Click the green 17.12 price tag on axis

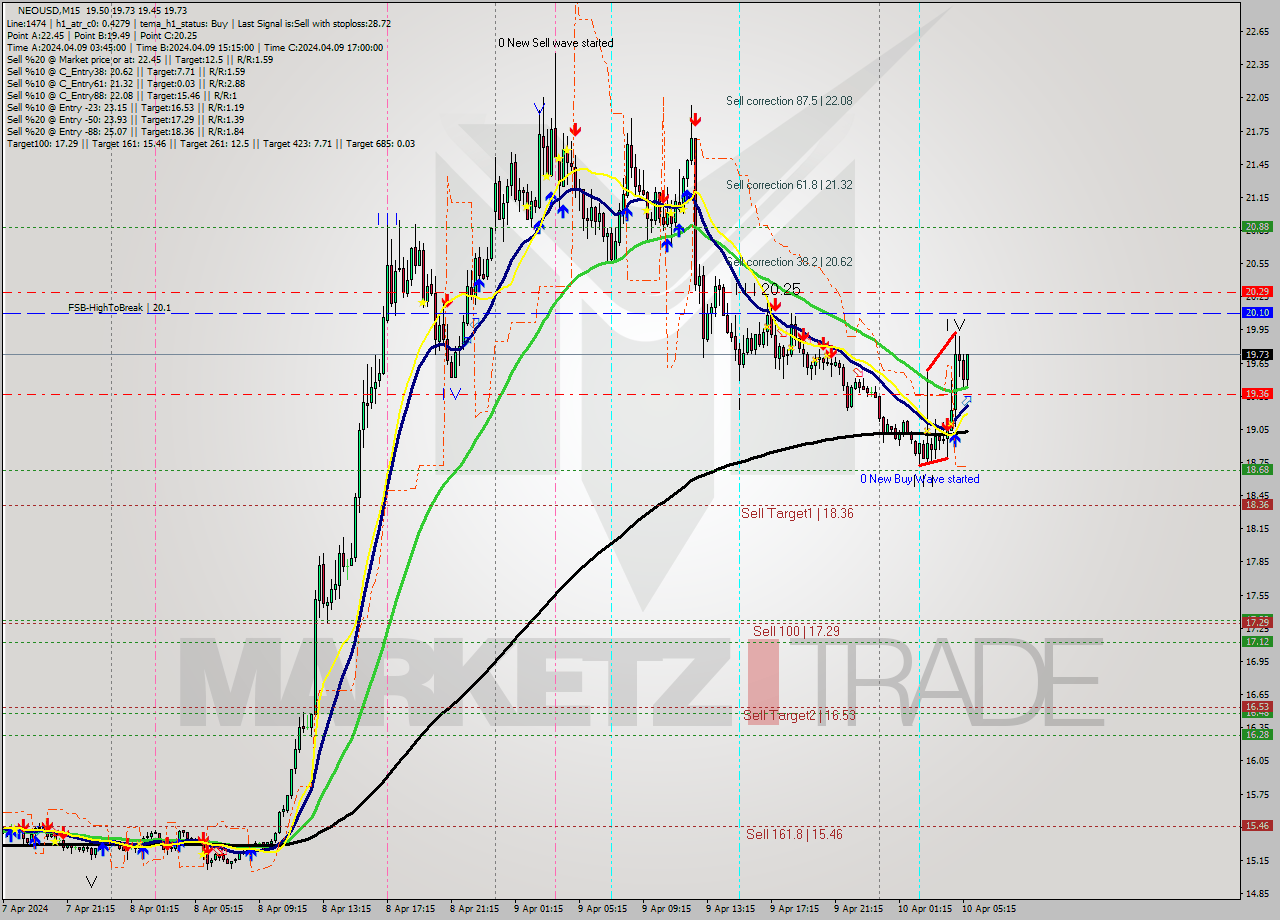[x=1257, y=642]
